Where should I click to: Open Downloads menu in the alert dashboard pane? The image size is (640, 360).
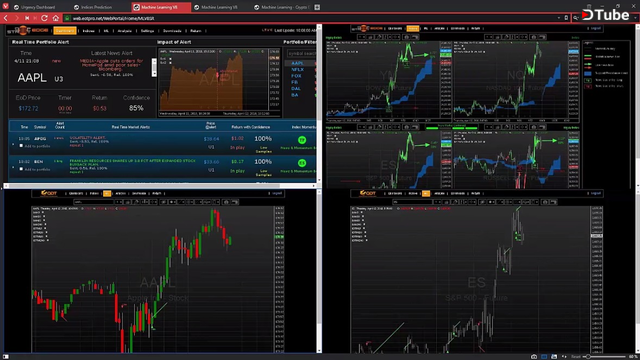point(172,31)
